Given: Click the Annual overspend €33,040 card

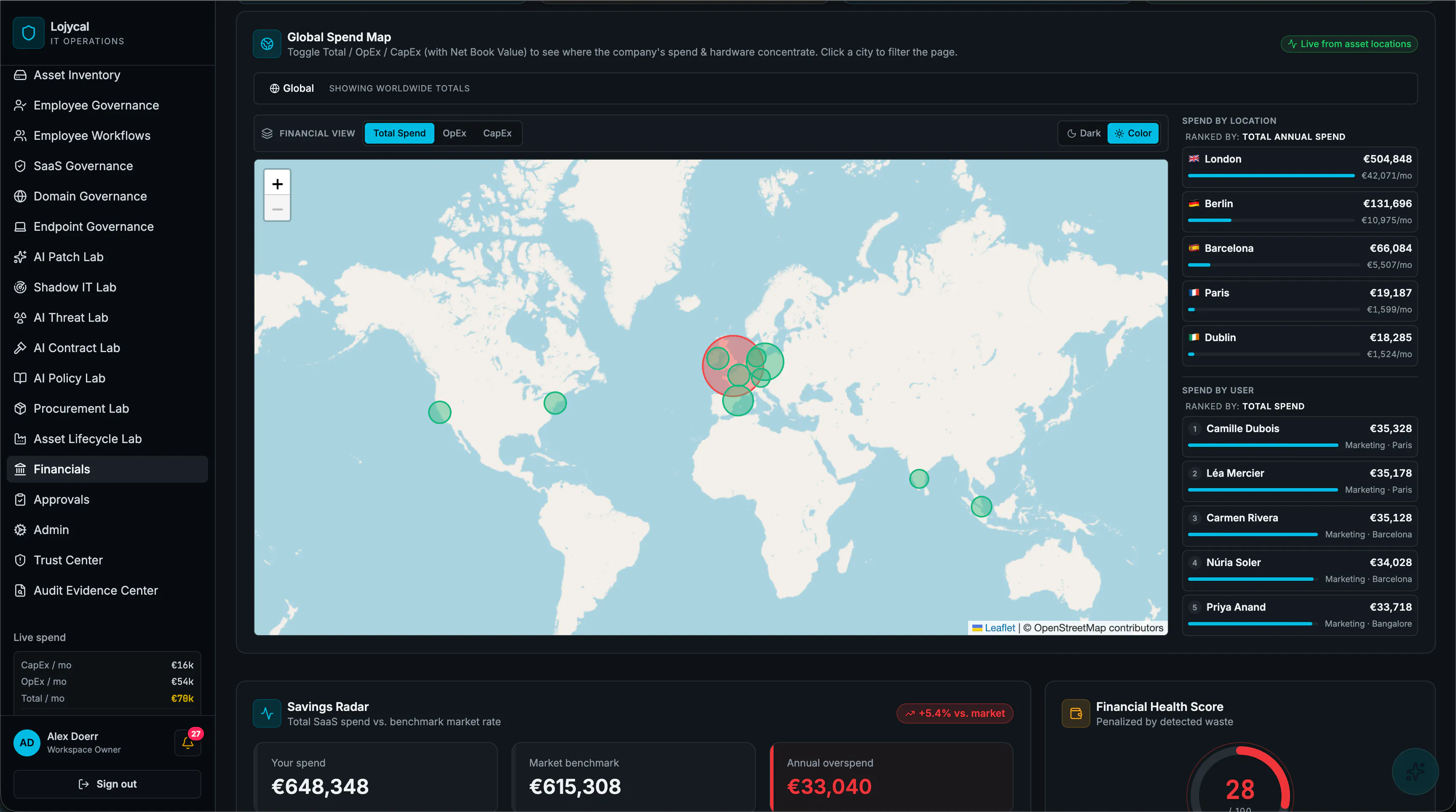Looking at the screenshot, I should coord(891,777).
